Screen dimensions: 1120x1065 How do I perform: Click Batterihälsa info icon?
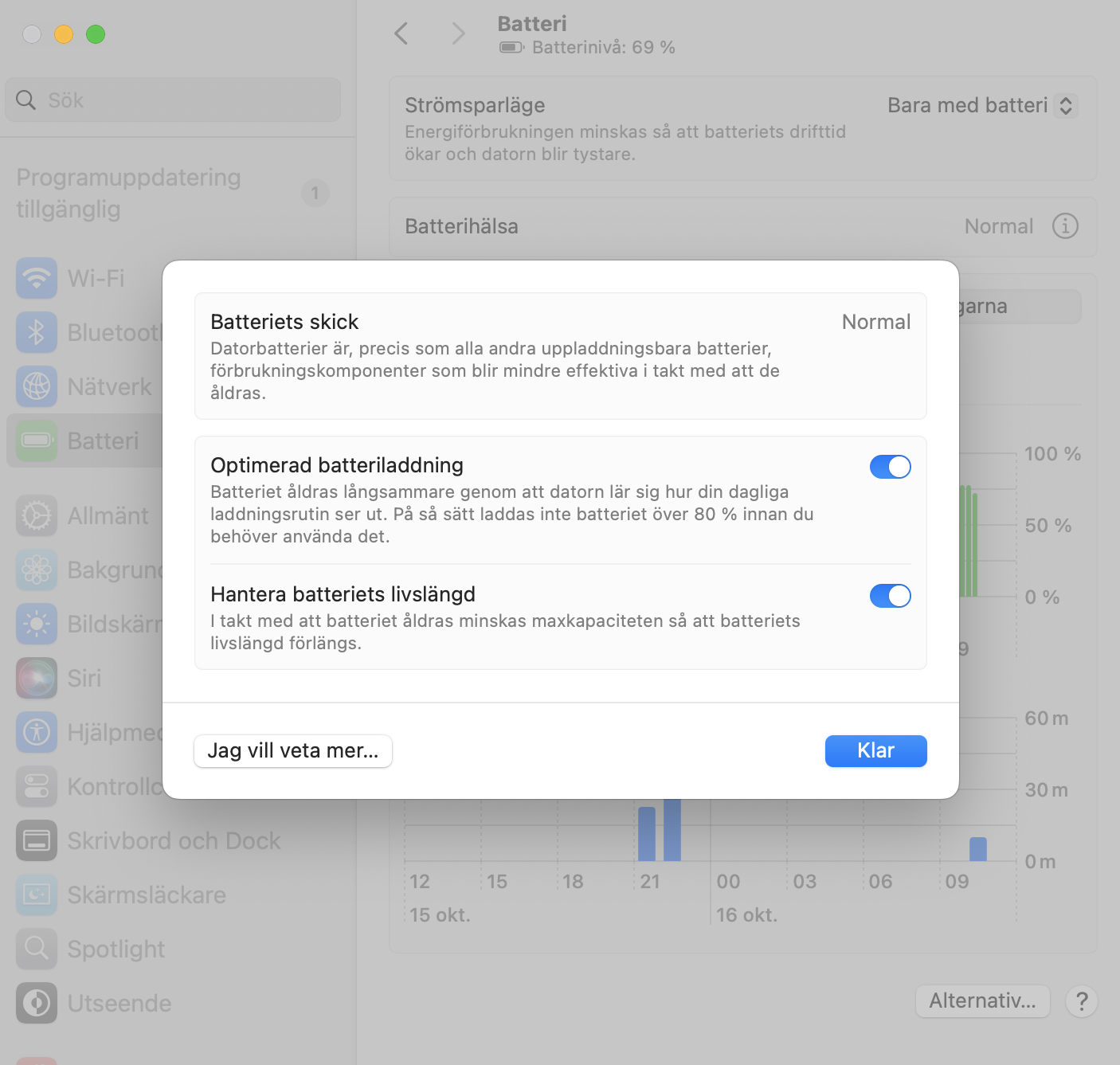pyautogui.click(x=1065, y=226)
